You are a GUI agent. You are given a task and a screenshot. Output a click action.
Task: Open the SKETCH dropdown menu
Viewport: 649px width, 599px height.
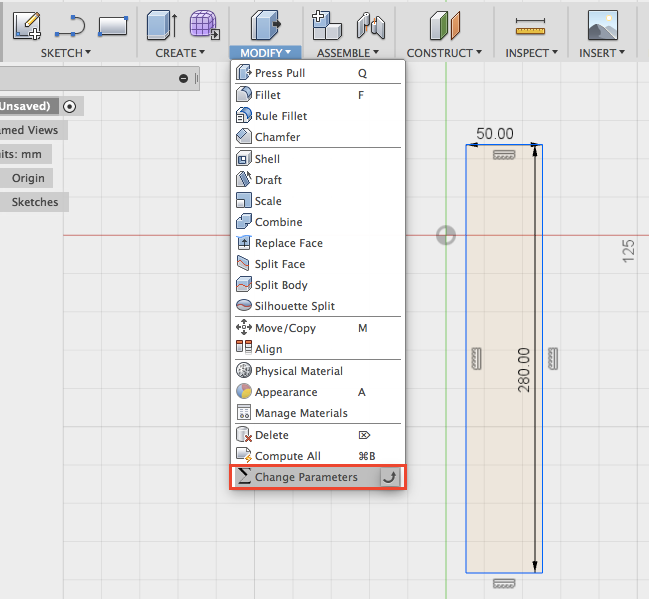pos(65,53)
